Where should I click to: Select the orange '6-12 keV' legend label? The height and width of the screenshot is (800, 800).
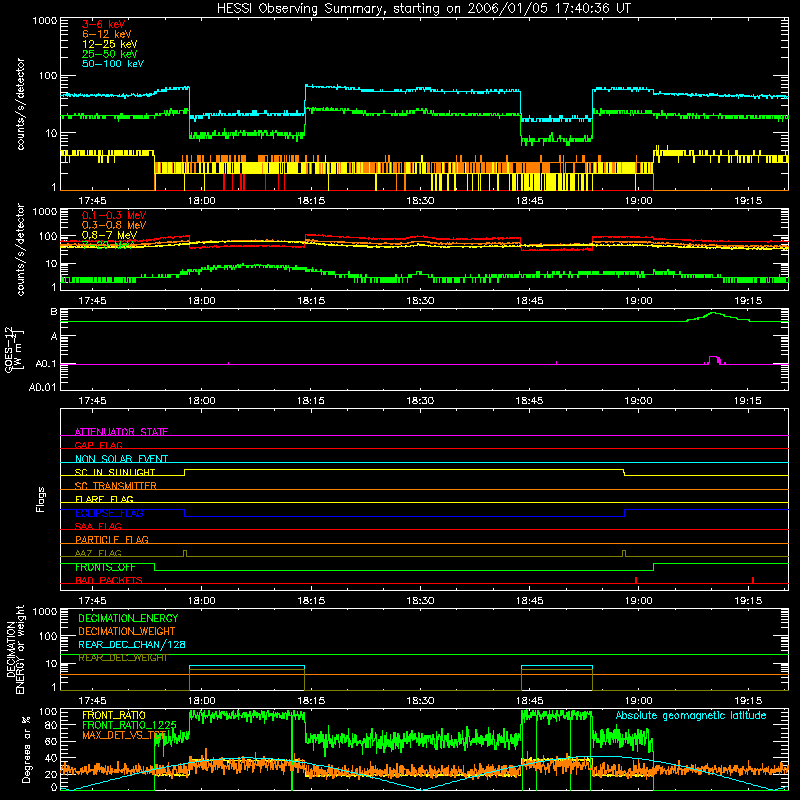click(x=107, y=34)
